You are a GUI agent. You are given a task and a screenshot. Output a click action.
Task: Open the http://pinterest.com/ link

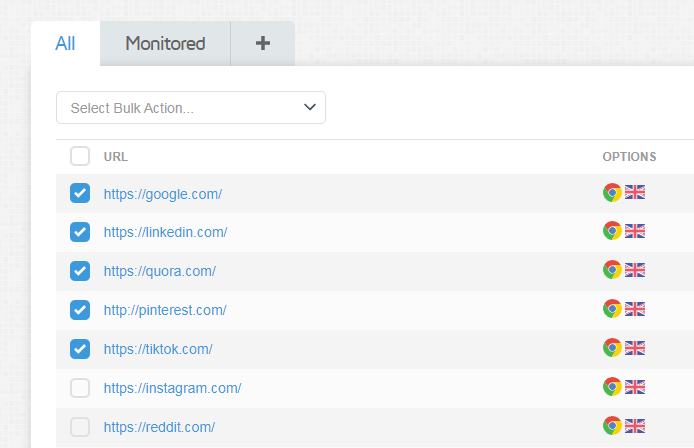165,310
